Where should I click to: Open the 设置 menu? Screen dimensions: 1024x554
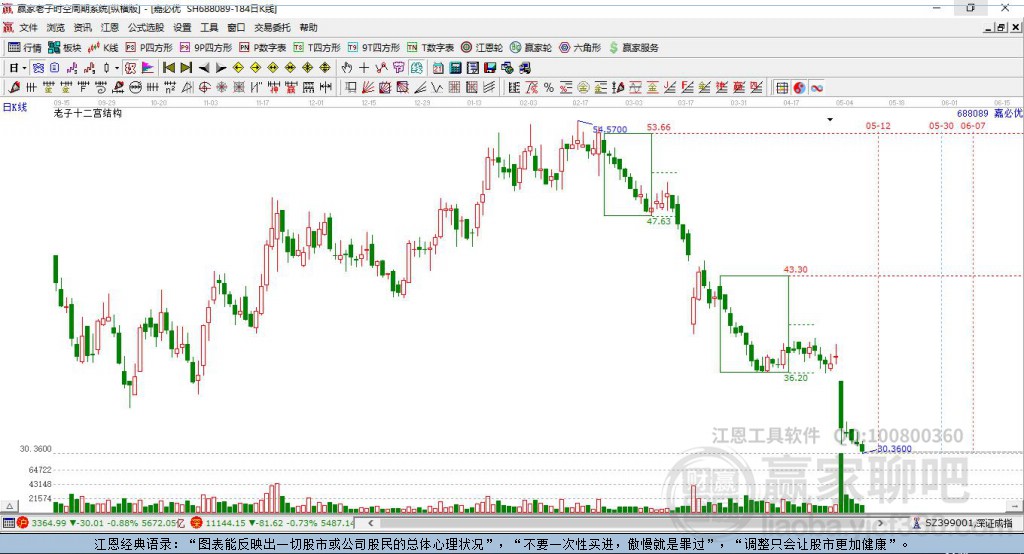[182, 27]
